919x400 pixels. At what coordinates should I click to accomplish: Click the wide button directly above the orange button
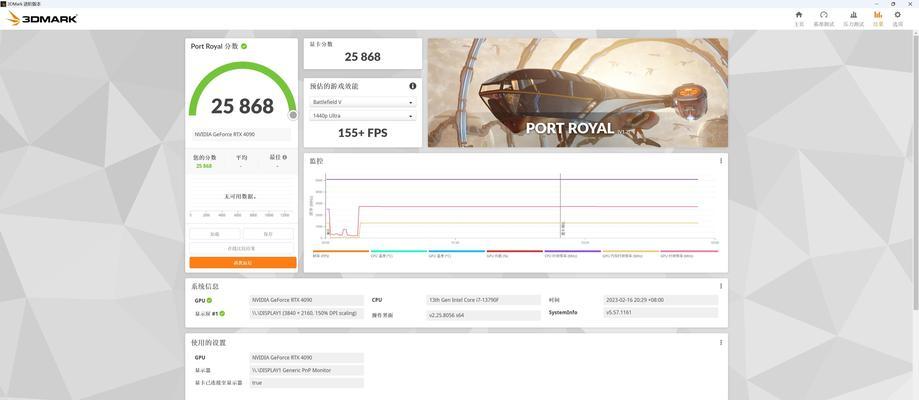tap(241, 249)
